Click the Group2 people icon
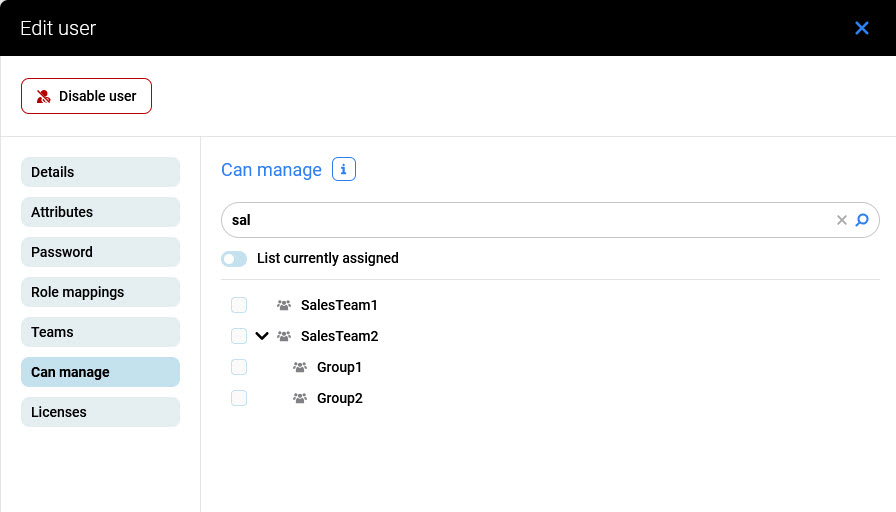Screen dimensions: 896x512 point(300,398)
